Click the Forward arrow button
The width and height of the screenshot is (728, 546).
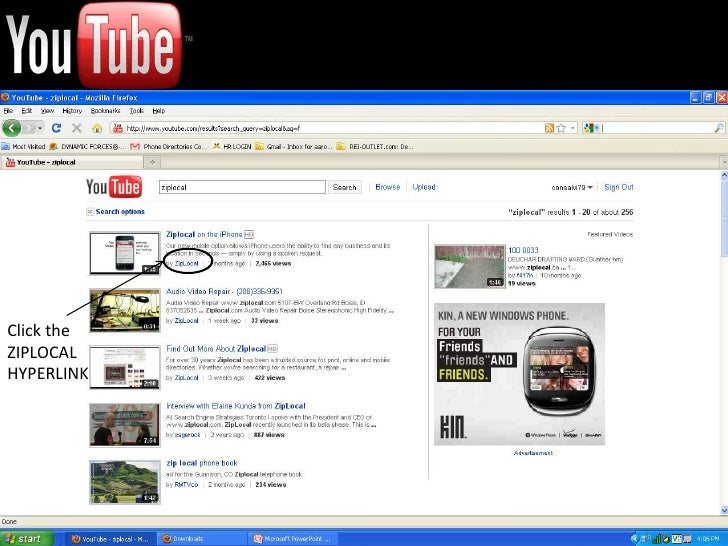[29, 128]
